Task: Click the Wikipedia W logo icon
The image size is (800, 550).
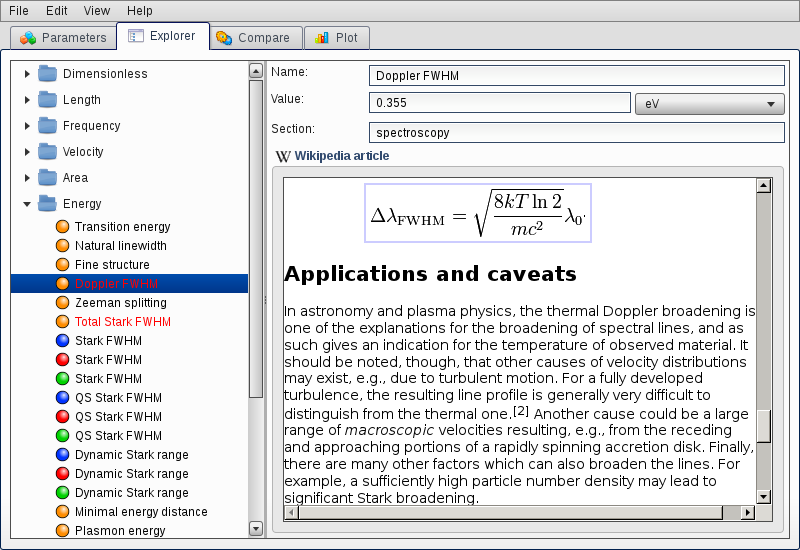Action: point(283,156)
